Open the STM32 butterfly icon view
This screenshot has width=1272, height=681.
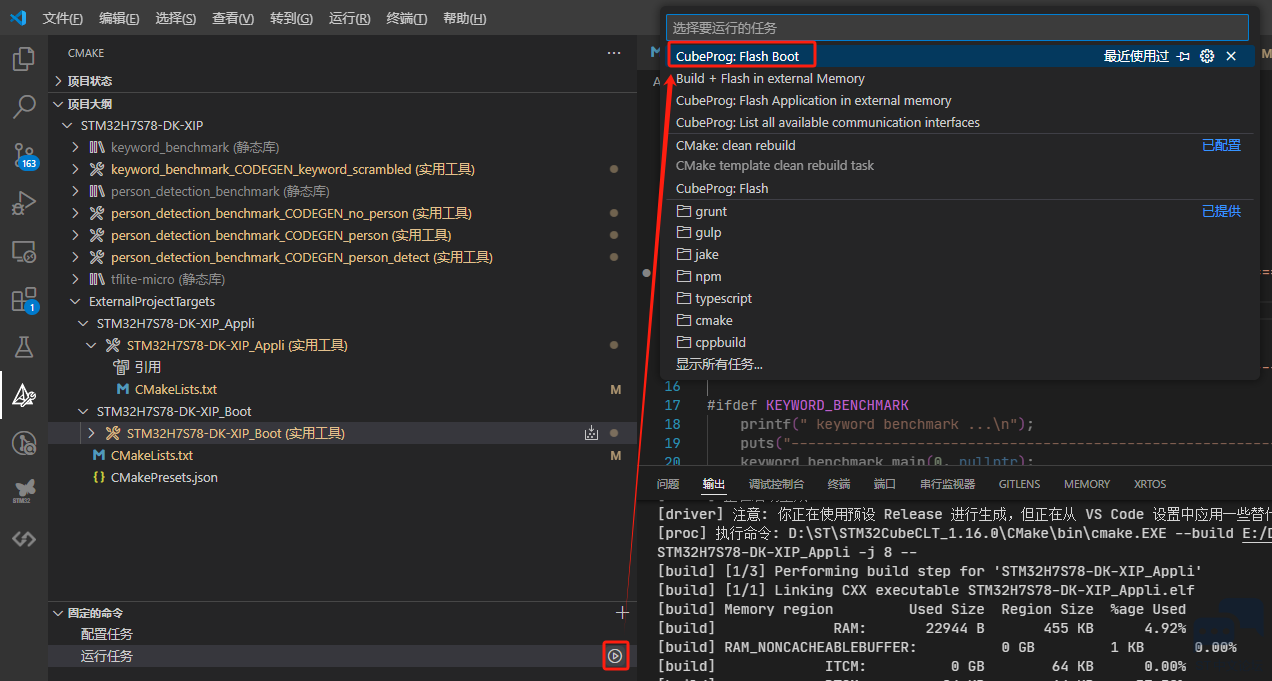pyautogui.click(x=23, y=491)
